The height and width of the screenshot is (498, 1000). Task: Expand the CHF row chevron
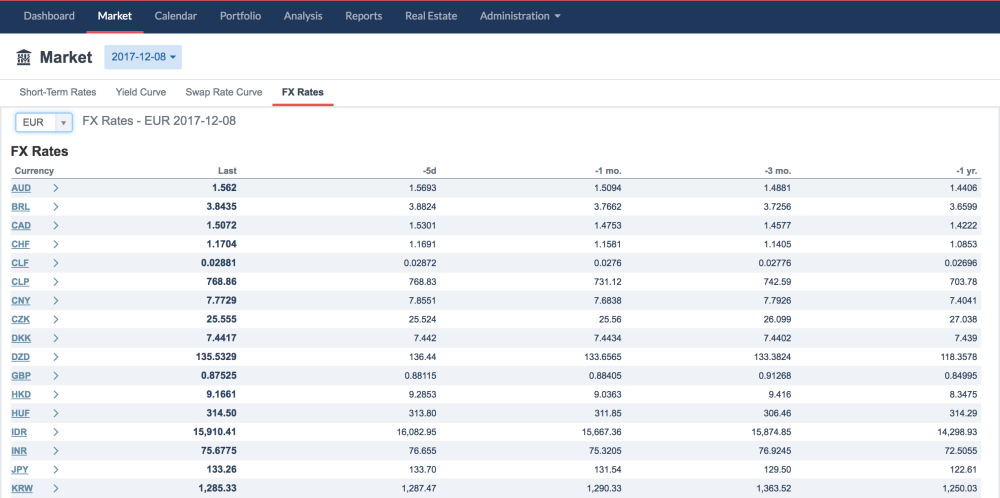click(56, 244)
